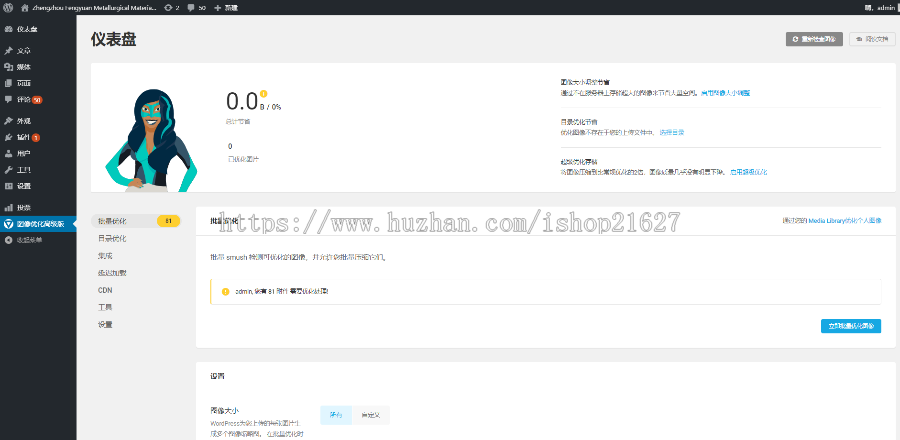Click the Smush shield sidebar icon
The image size is (900, 440).
[9, 224]
